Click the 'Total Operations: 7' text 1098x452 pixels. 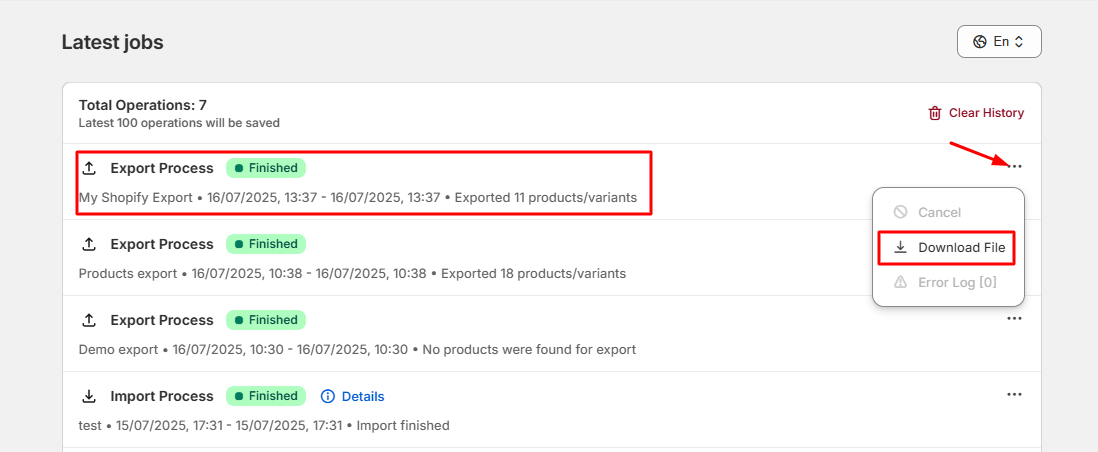pos(143,106)
